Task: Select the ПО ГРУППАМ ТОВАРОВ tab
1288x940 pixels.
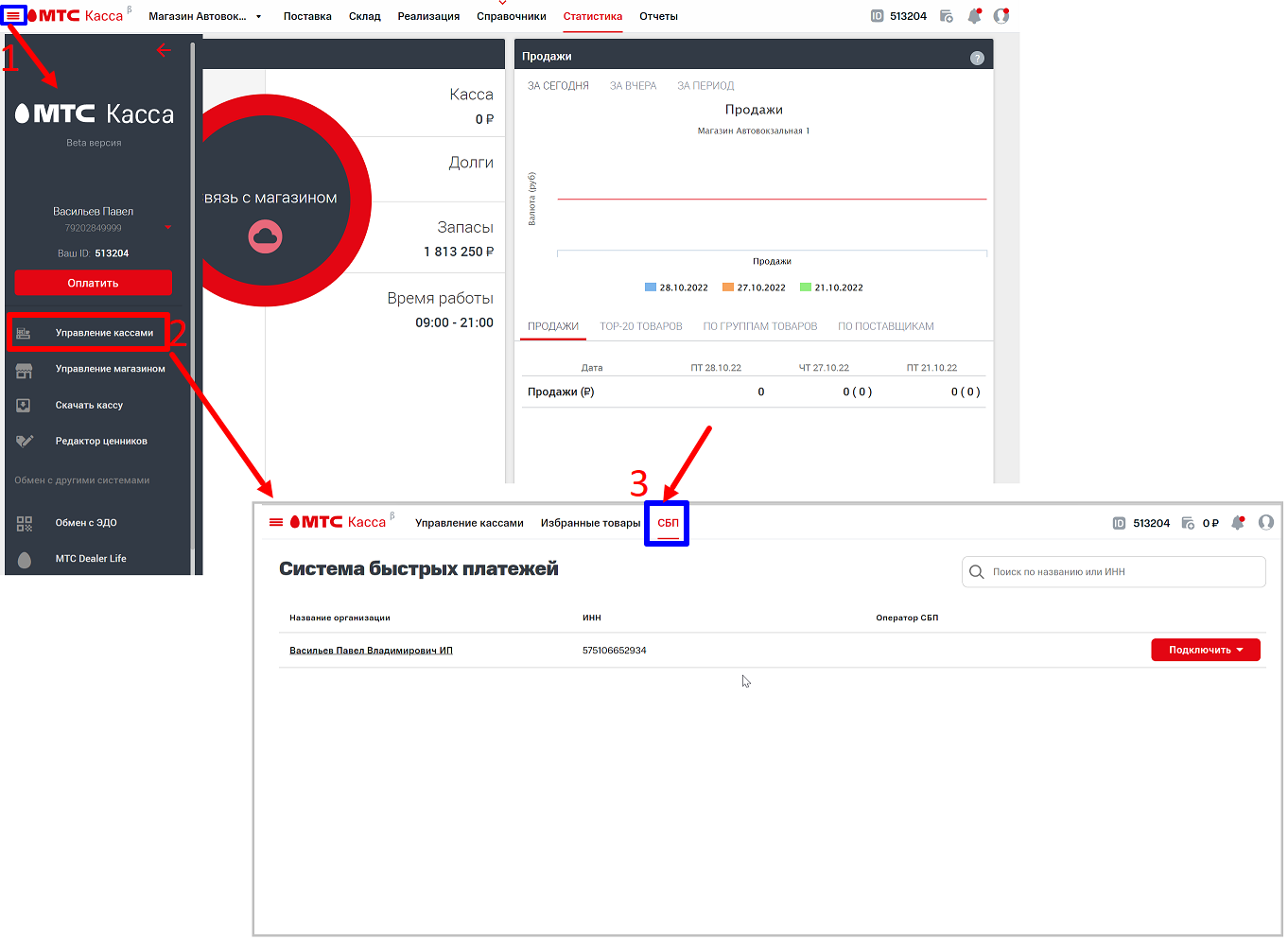Action: (x=760, y=326)
